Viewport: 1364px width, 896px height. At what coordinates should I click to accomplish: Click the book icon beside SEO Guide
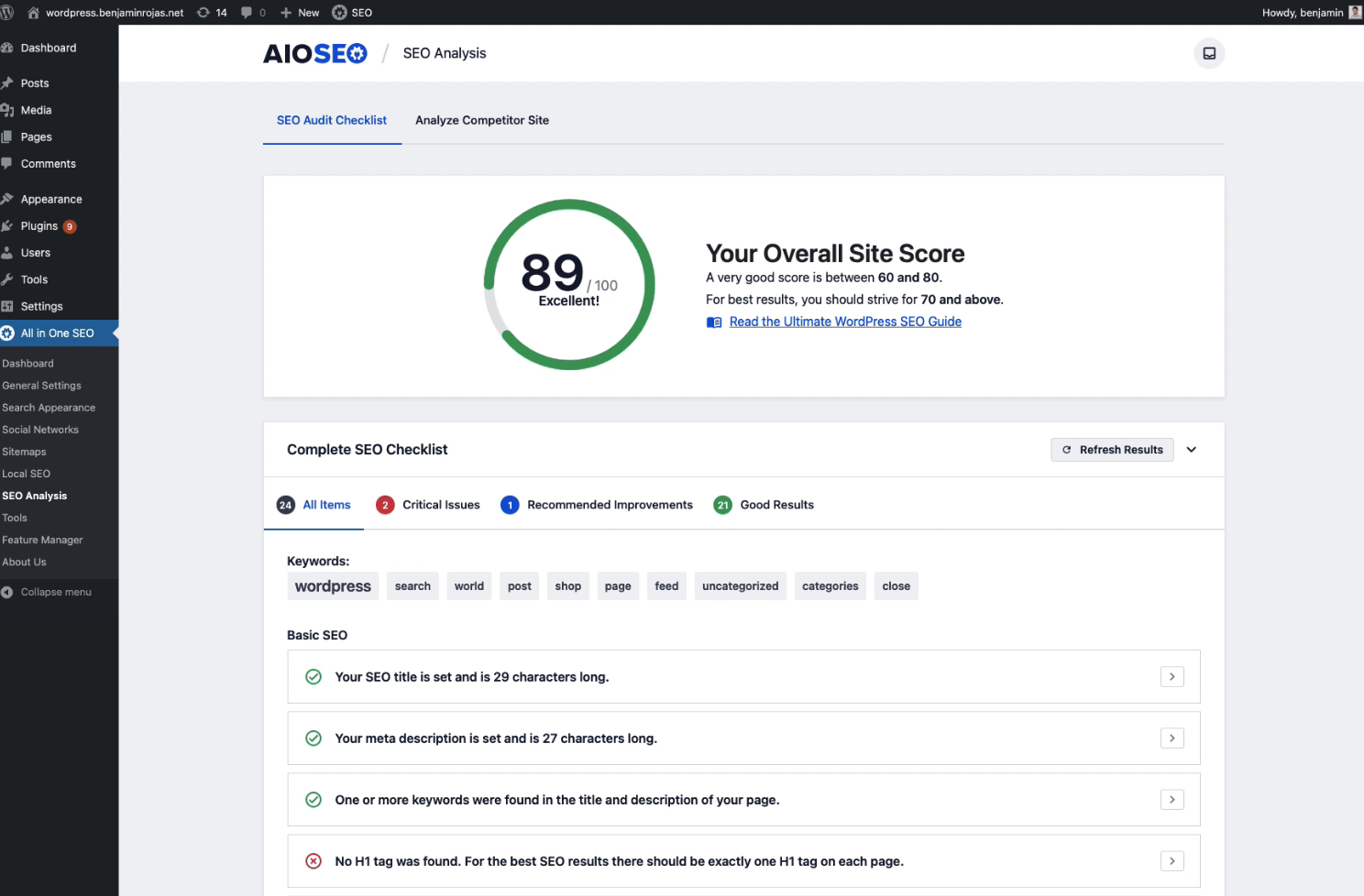coord(714,322)
